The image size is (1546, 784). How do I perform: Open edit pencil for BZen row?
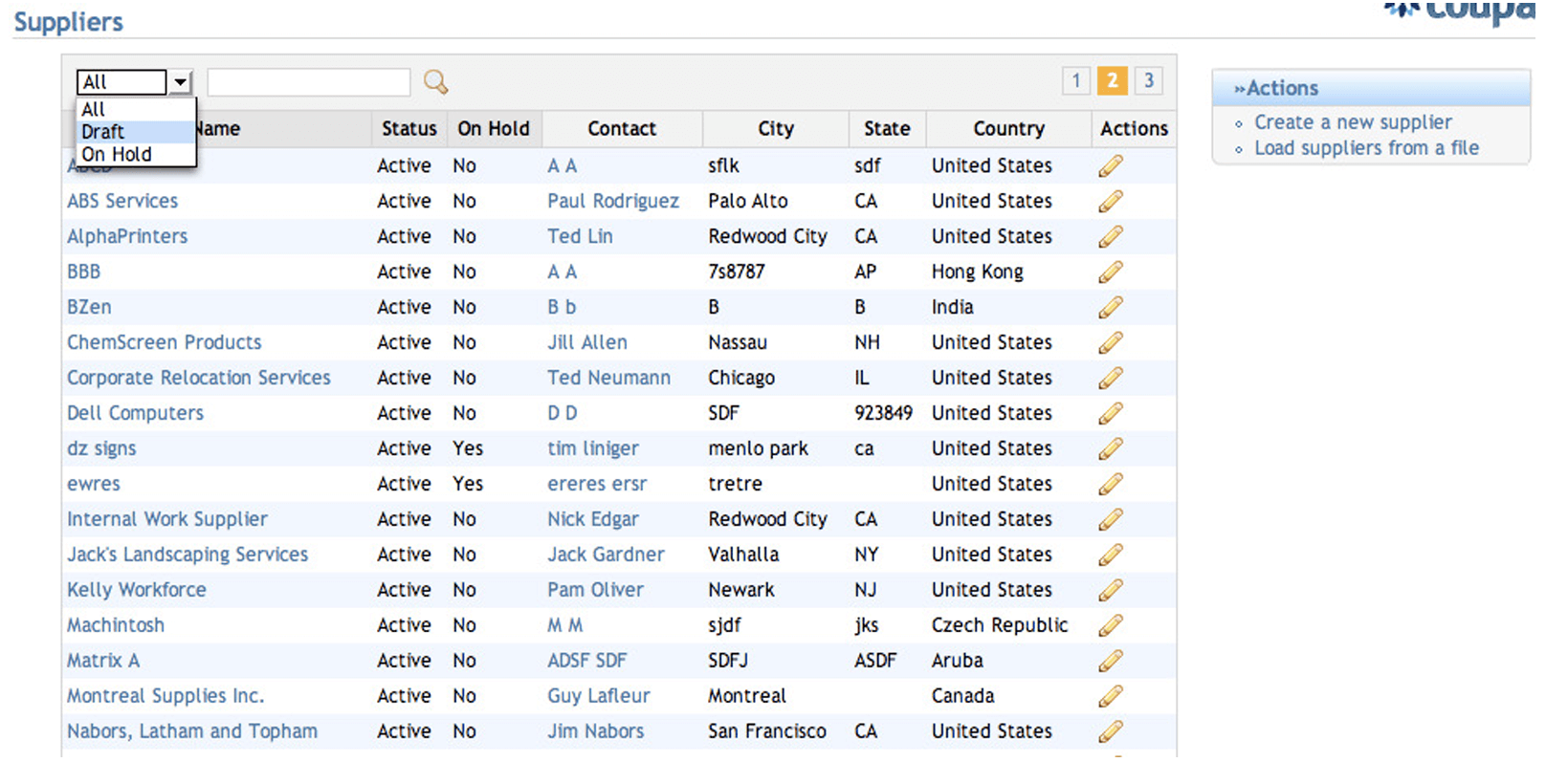(x=1111, y=308)
